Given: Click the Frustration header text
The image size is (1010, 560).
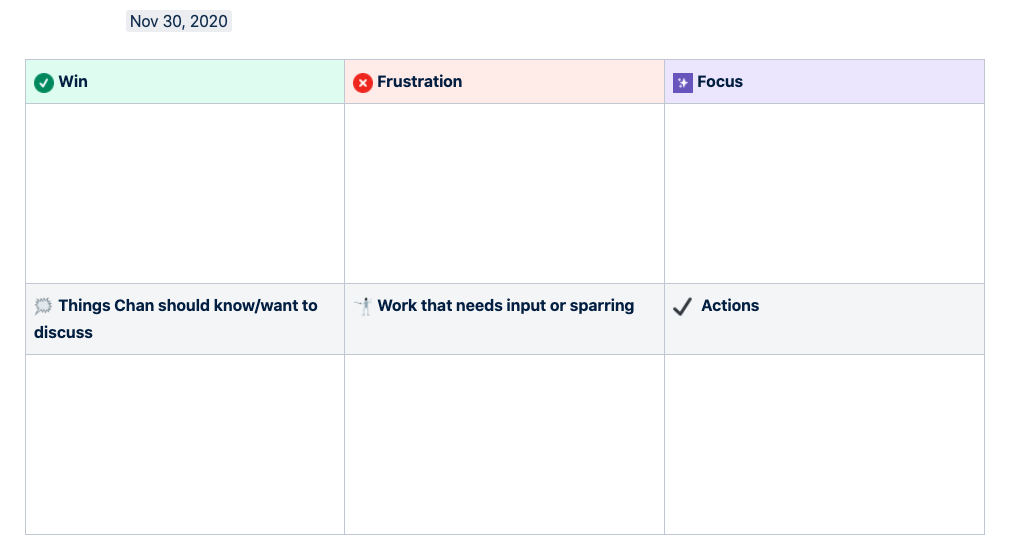Looking at the screenshot, I should 419,82.
